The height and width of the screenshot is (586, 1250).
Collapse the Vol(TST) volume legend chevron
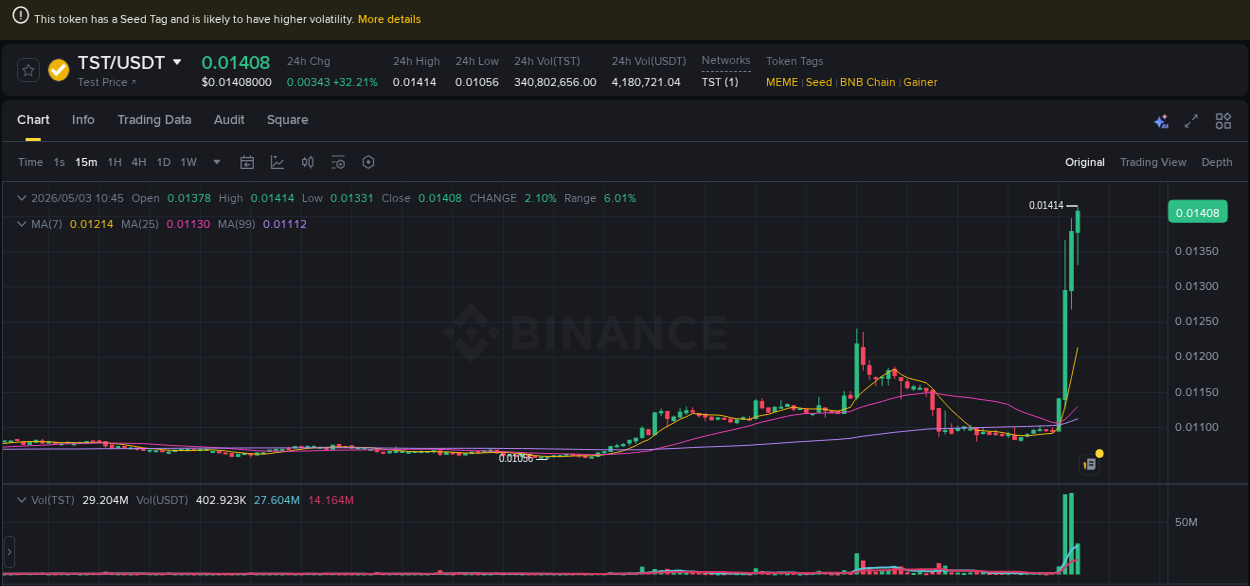(22, 500)
